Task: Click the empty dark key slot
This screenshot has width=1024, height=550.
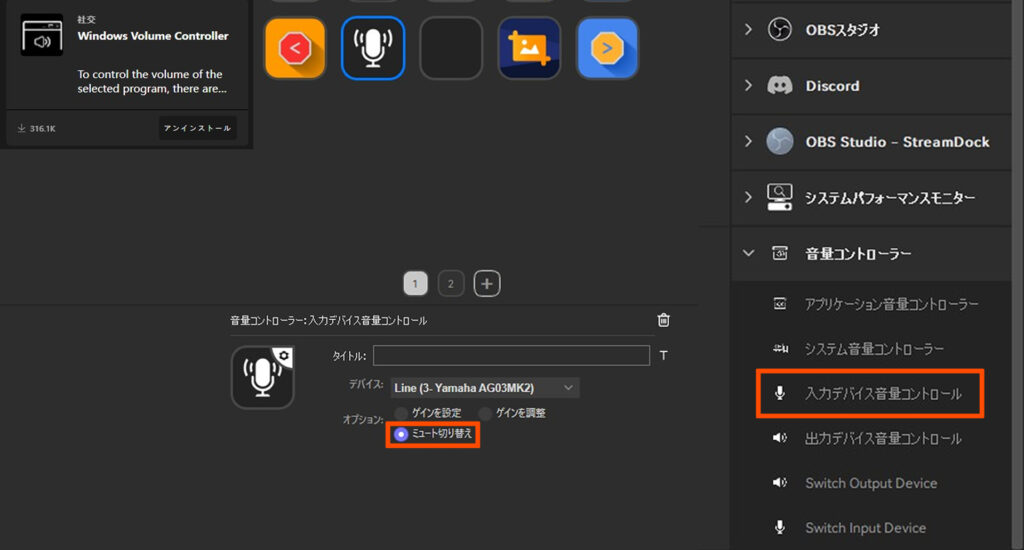Action: tap(451, 48)
